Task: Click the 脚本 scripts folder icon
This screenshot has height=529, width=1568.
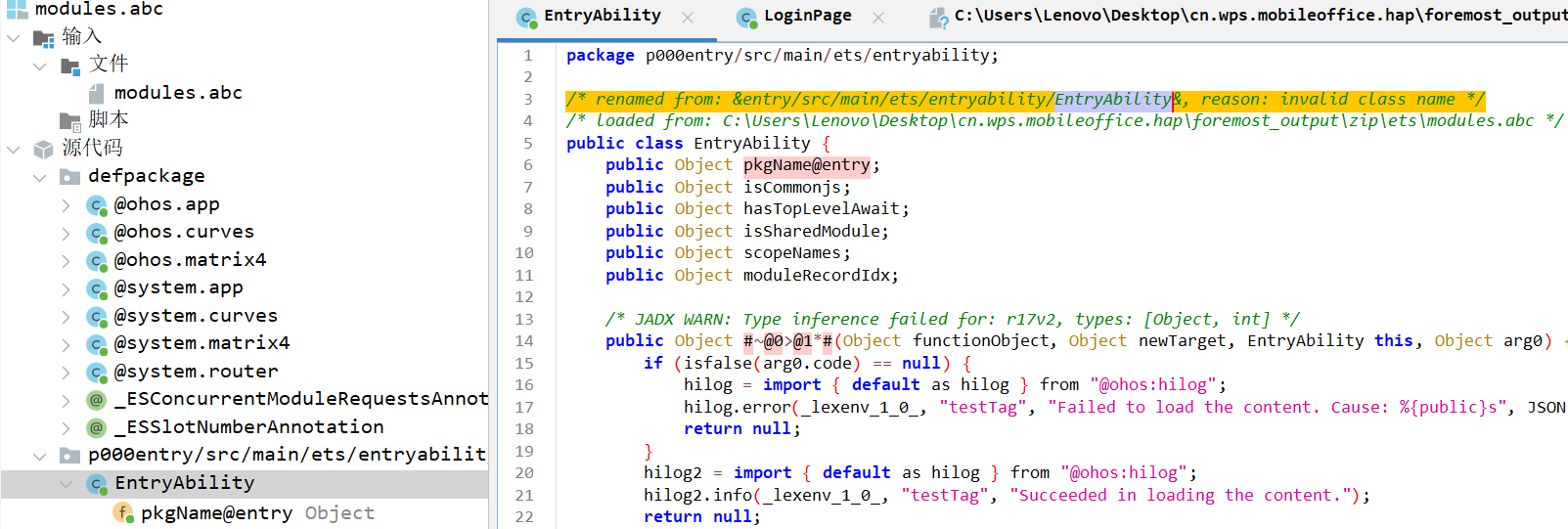Action: (70, 120)
